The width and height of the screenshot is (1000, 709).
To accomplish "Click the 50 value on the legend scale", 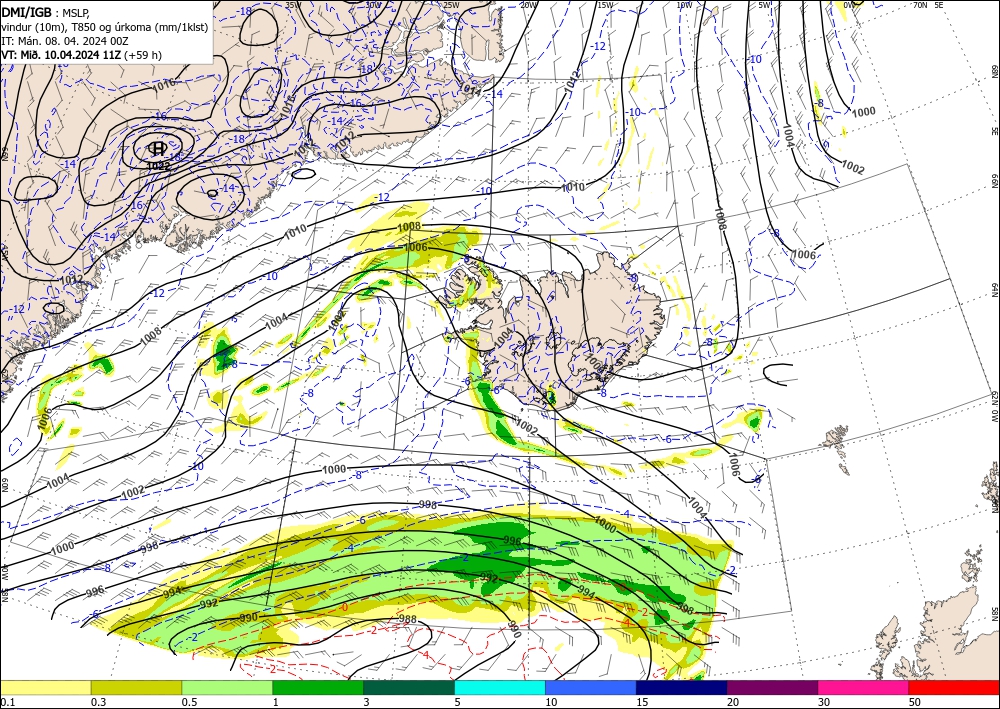I will coord(916,702).
